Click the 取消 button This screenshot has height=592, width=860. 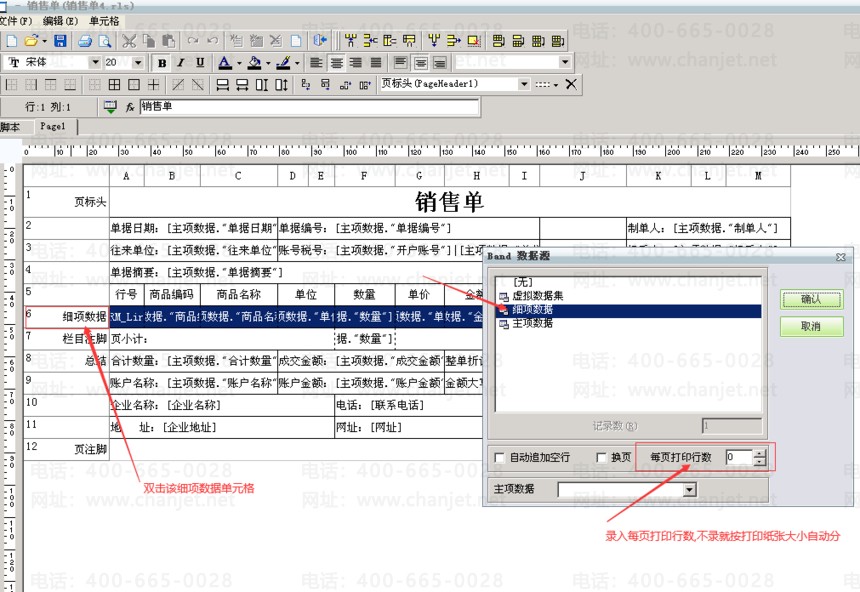tap(811, 327)
